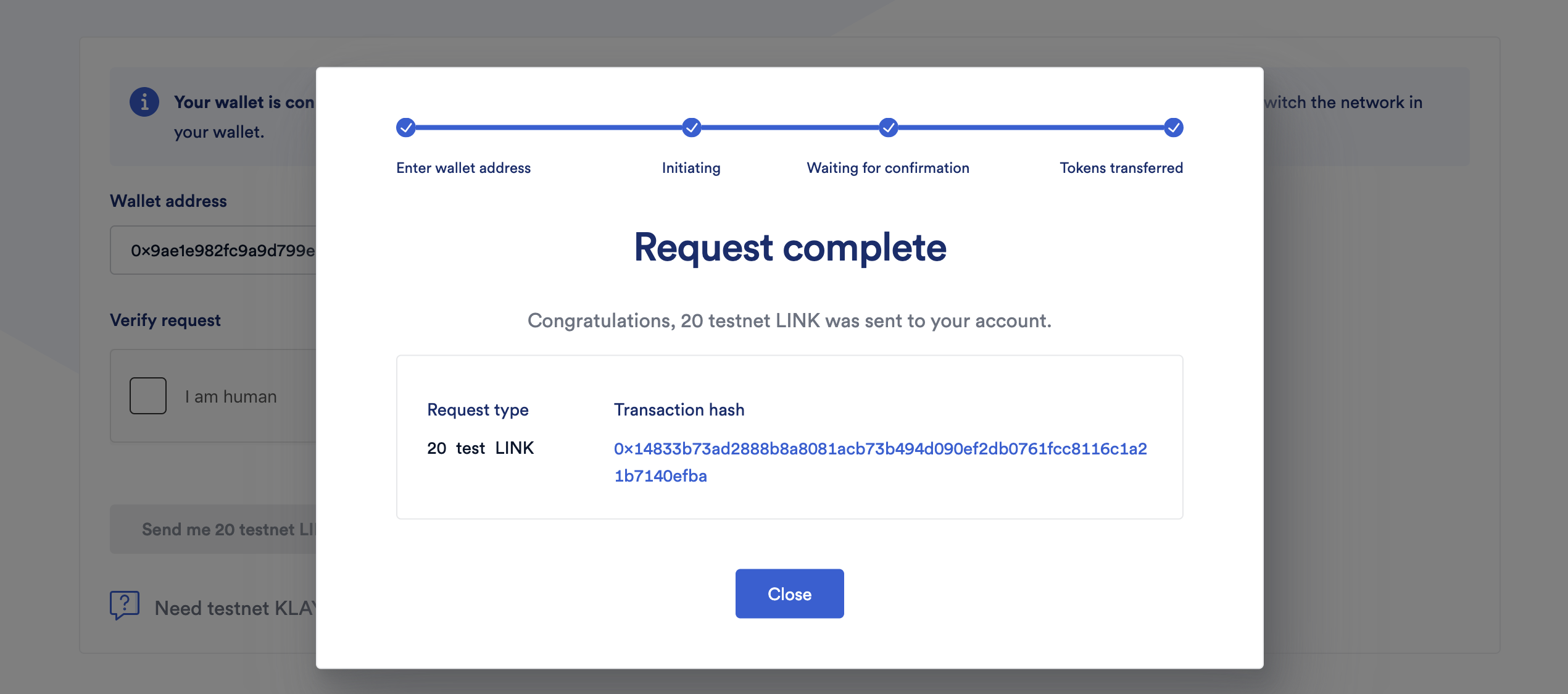The image size is (1568, 694).
Task: Click the Tokens transferred step checkmark
Action: [x=1173, y=128]
